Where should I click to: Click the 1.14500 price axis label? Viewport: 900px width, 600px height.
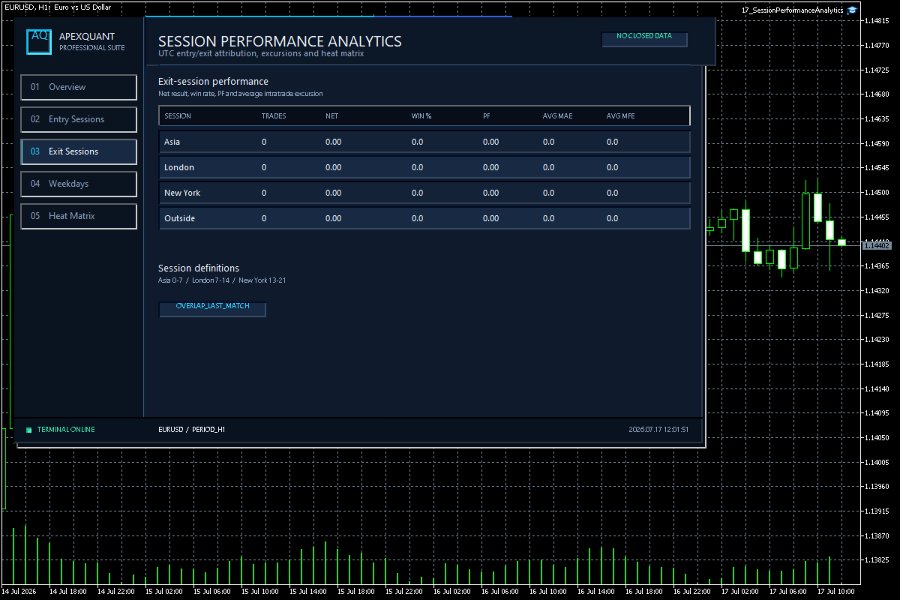coord(876,192)
